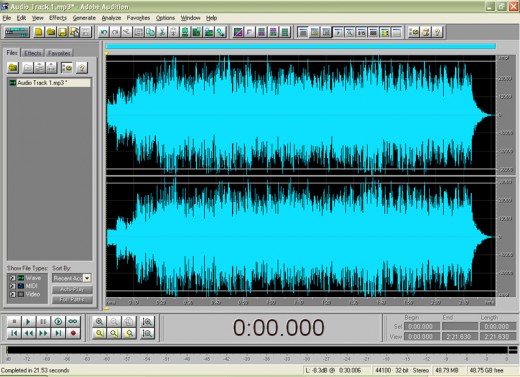Click the Play transport button

point(28,321)
